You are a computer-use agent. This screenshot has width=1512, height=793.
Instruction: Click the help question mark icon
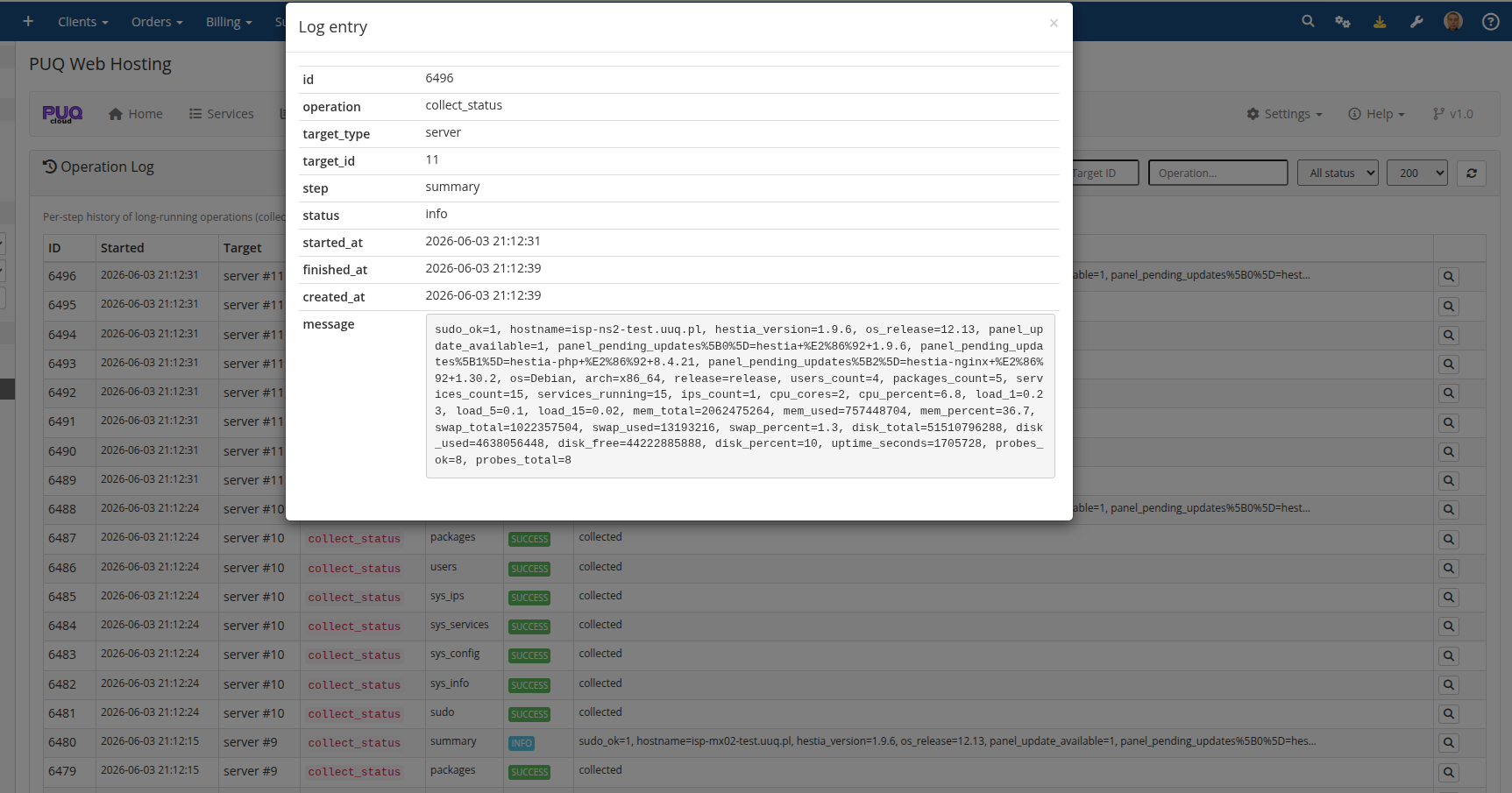pyautogui.click(x=1490, y=21)
